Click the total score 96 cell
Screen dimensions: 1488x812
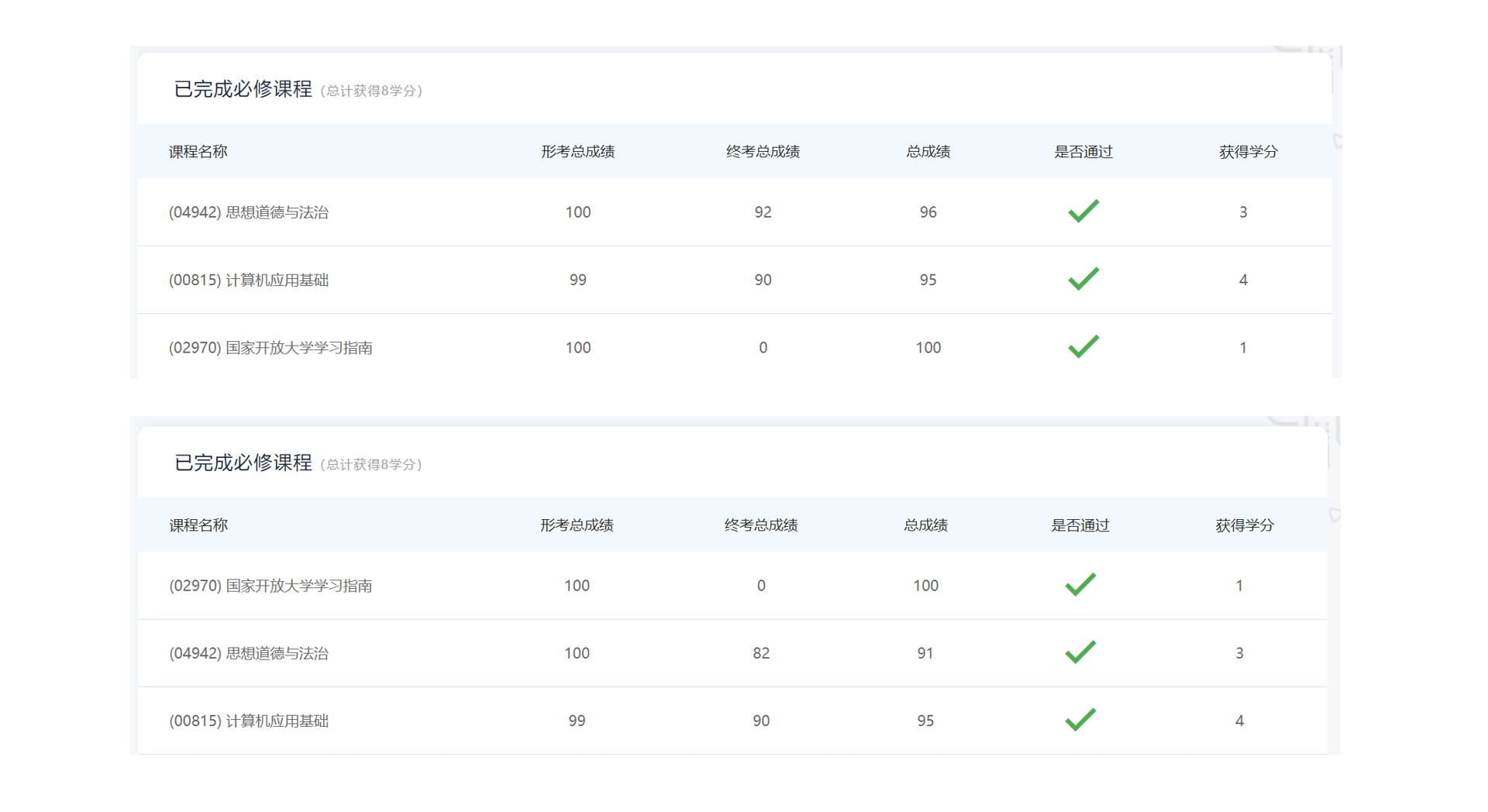point(928,212)
